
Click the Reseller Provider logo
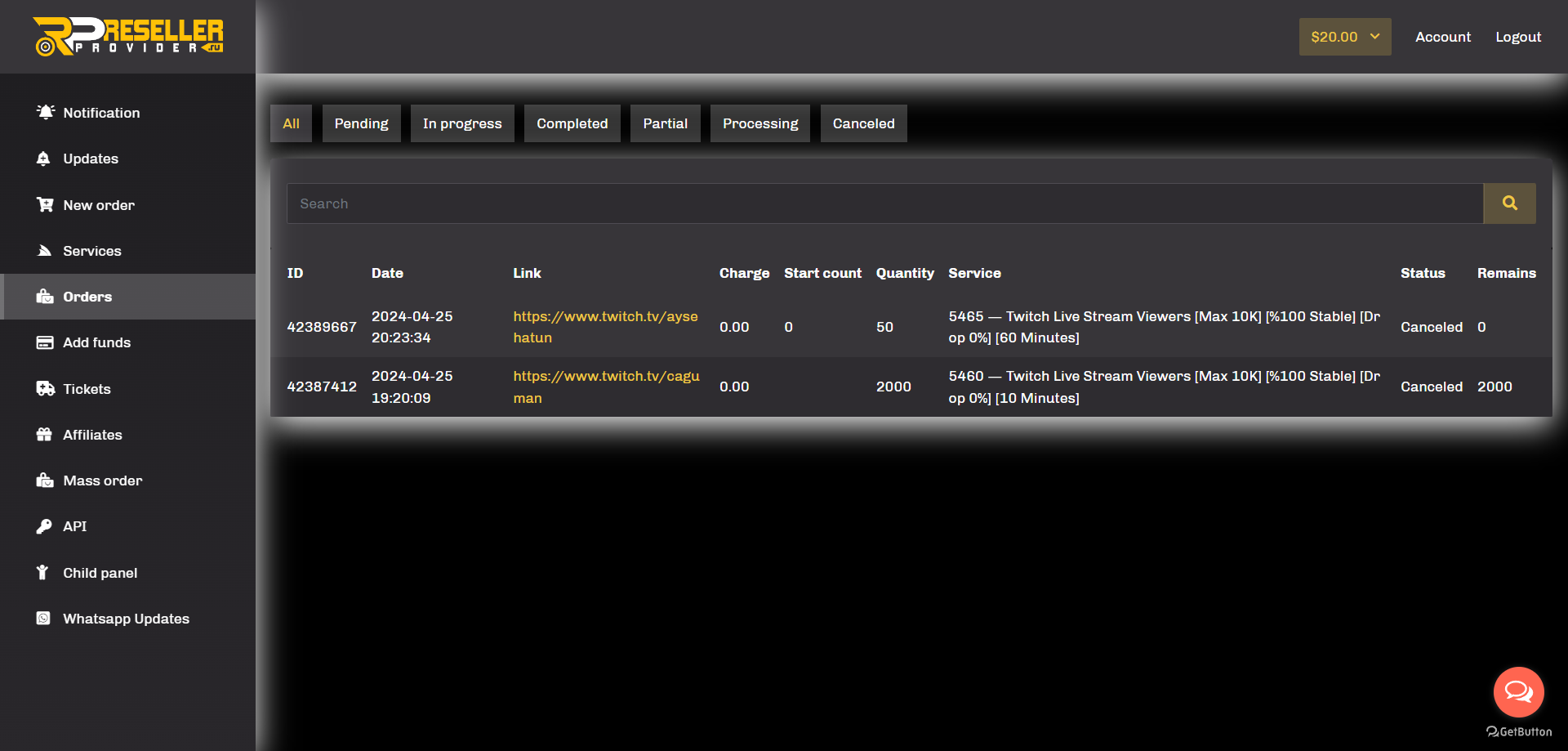[x=128, y=37]
